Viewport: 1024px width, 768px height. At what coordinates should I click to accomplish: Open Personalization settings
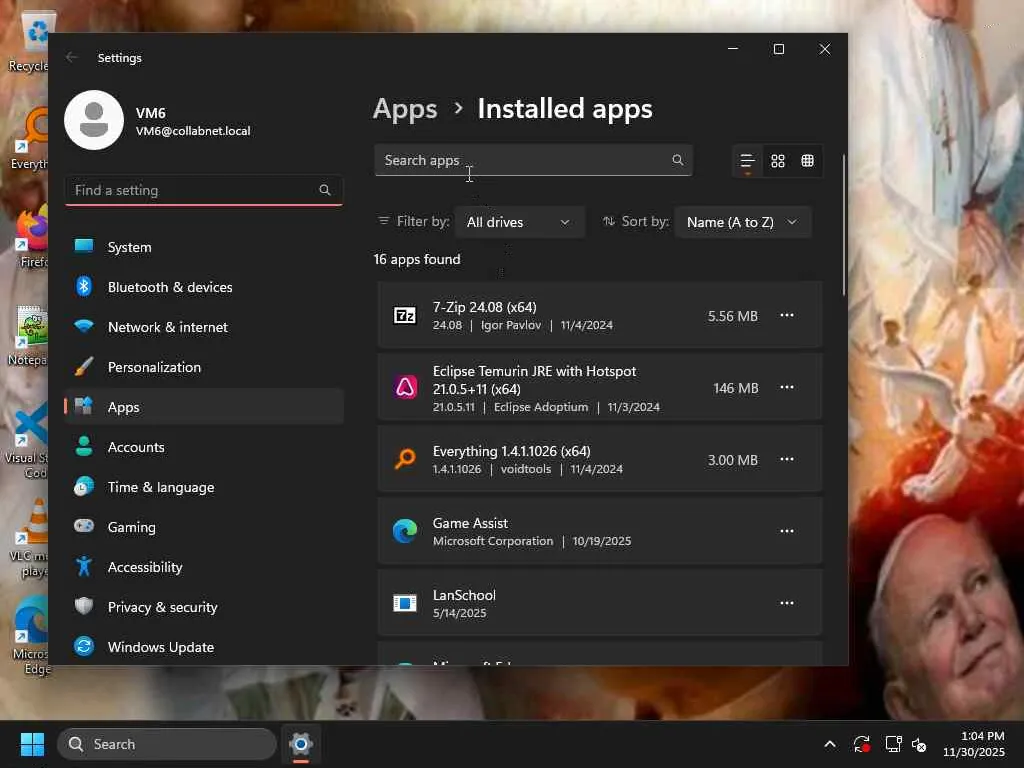click(x=204, y=367)
